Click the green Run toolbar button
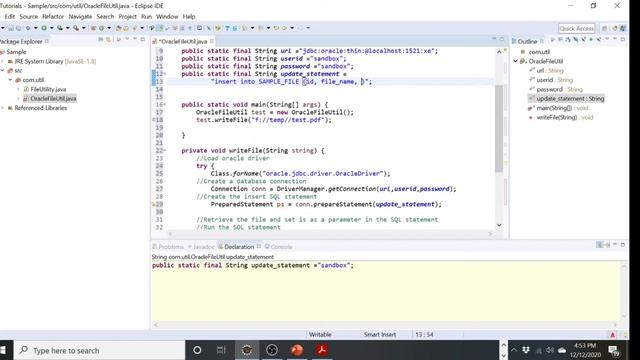The image size is (640, 360). pyautogui.click(x=44, y=28)
